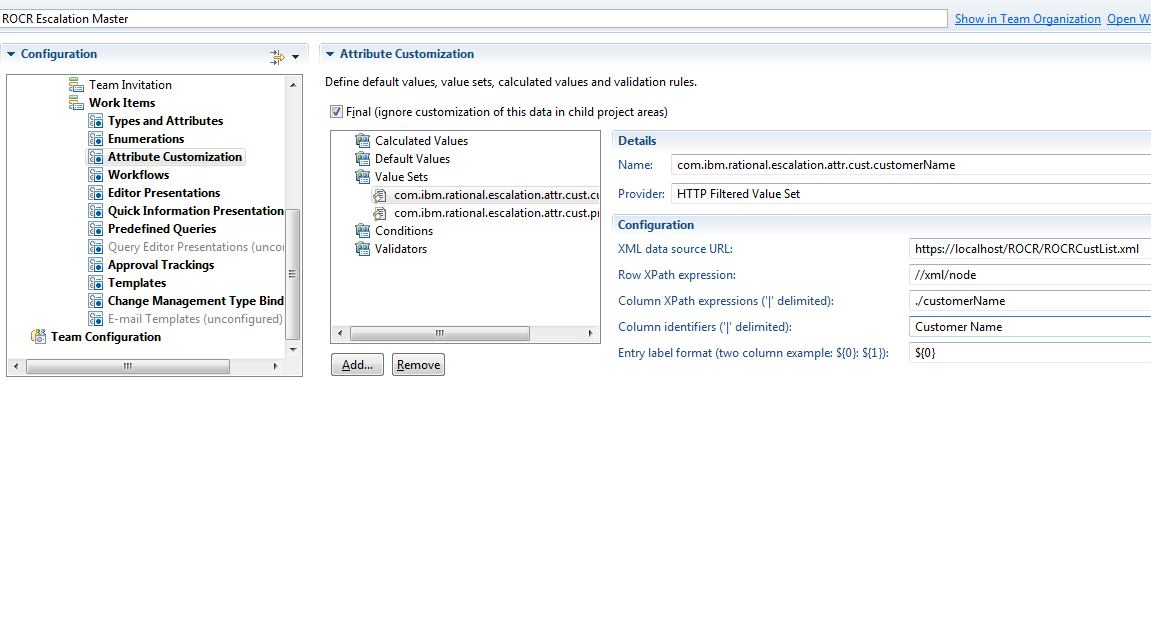The height and width of the screenshot is (630, 1151).
Task: Open the Show in Team Organization link
Action: click(1027, 19)
